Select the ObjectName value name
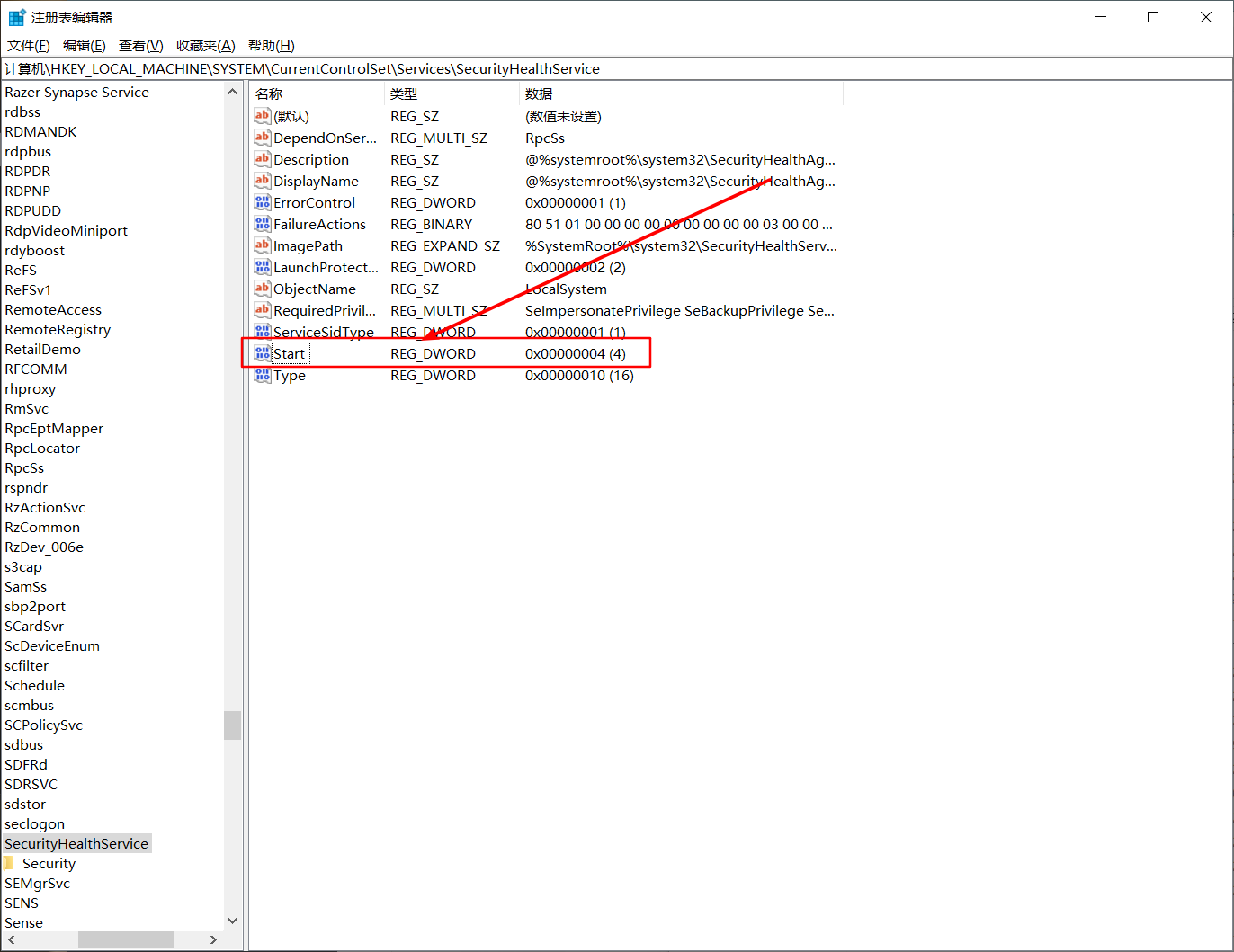 [x=315, y=289]
